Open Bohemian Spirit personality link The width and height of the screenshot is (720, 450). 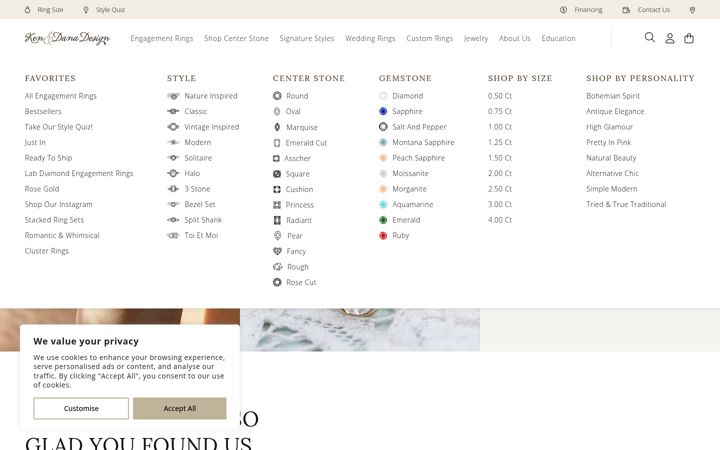(x=613, y=96)
